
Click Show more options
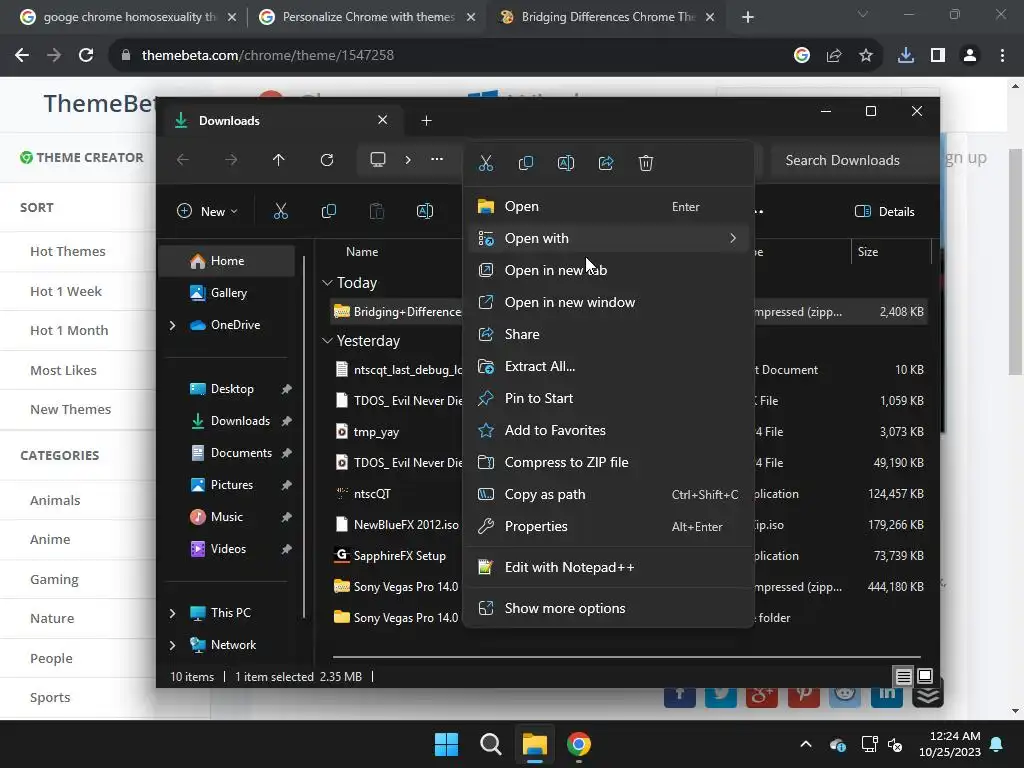pyautogui.click(x=609, y=609)
